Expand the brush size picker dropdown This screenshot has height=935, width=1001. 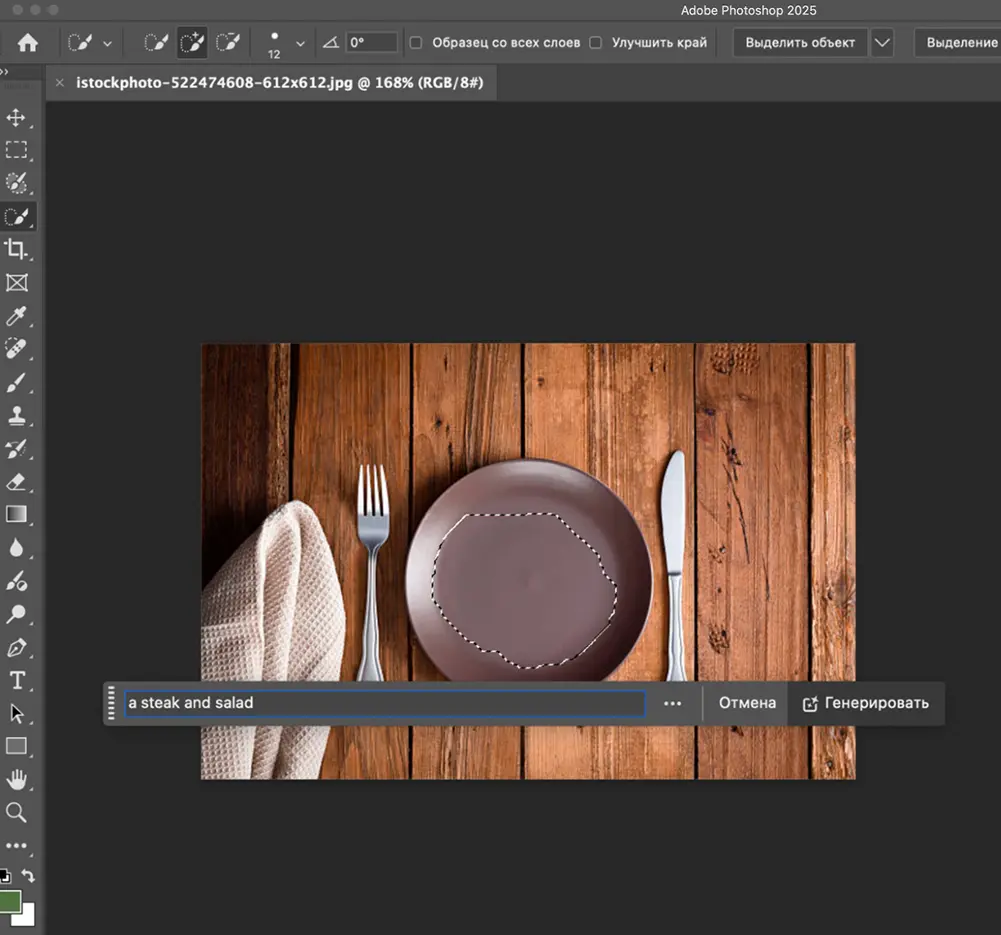click(301, 44)
